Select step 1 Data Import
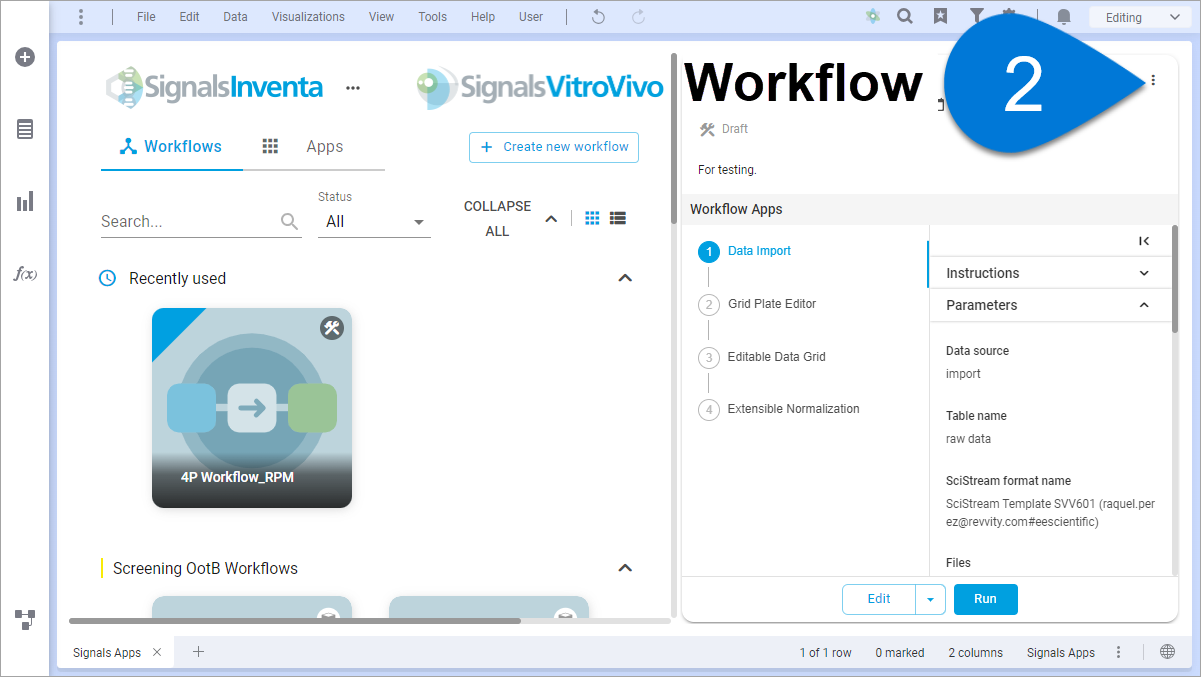Screen dimensions: 1201x677 pos(759,251)
